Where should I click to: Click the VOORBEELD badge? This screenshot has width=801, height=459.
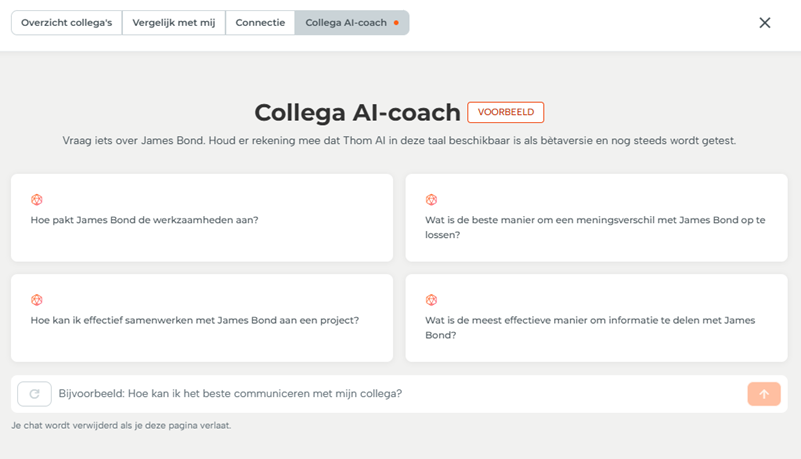click(505, 112)
